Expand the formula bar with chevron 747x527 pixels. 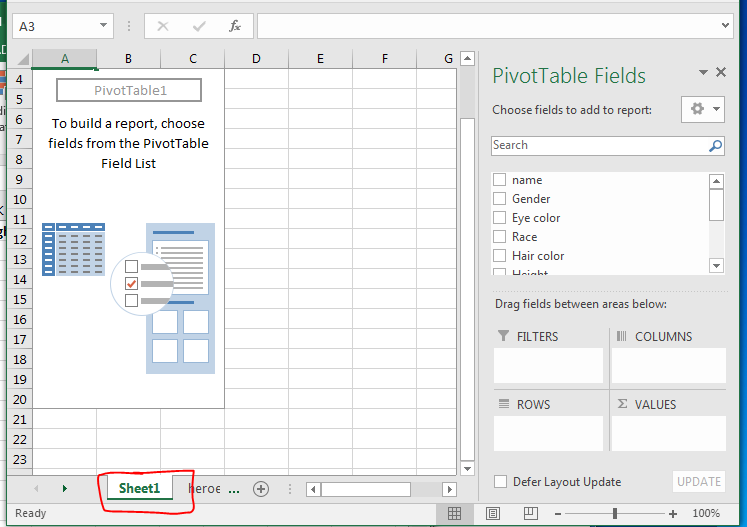tap(725, 26)
